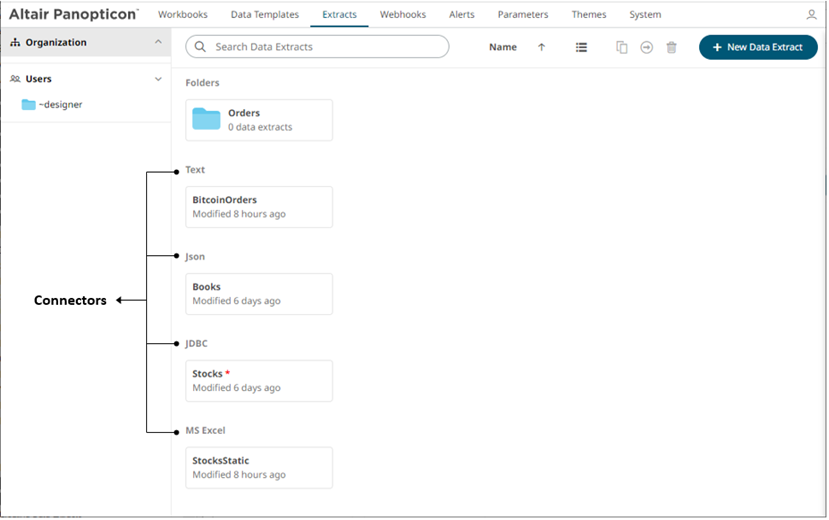This screenshot has width=829, height=520.
Task: Open the Name sort dropdown
Action: [503, 47]
